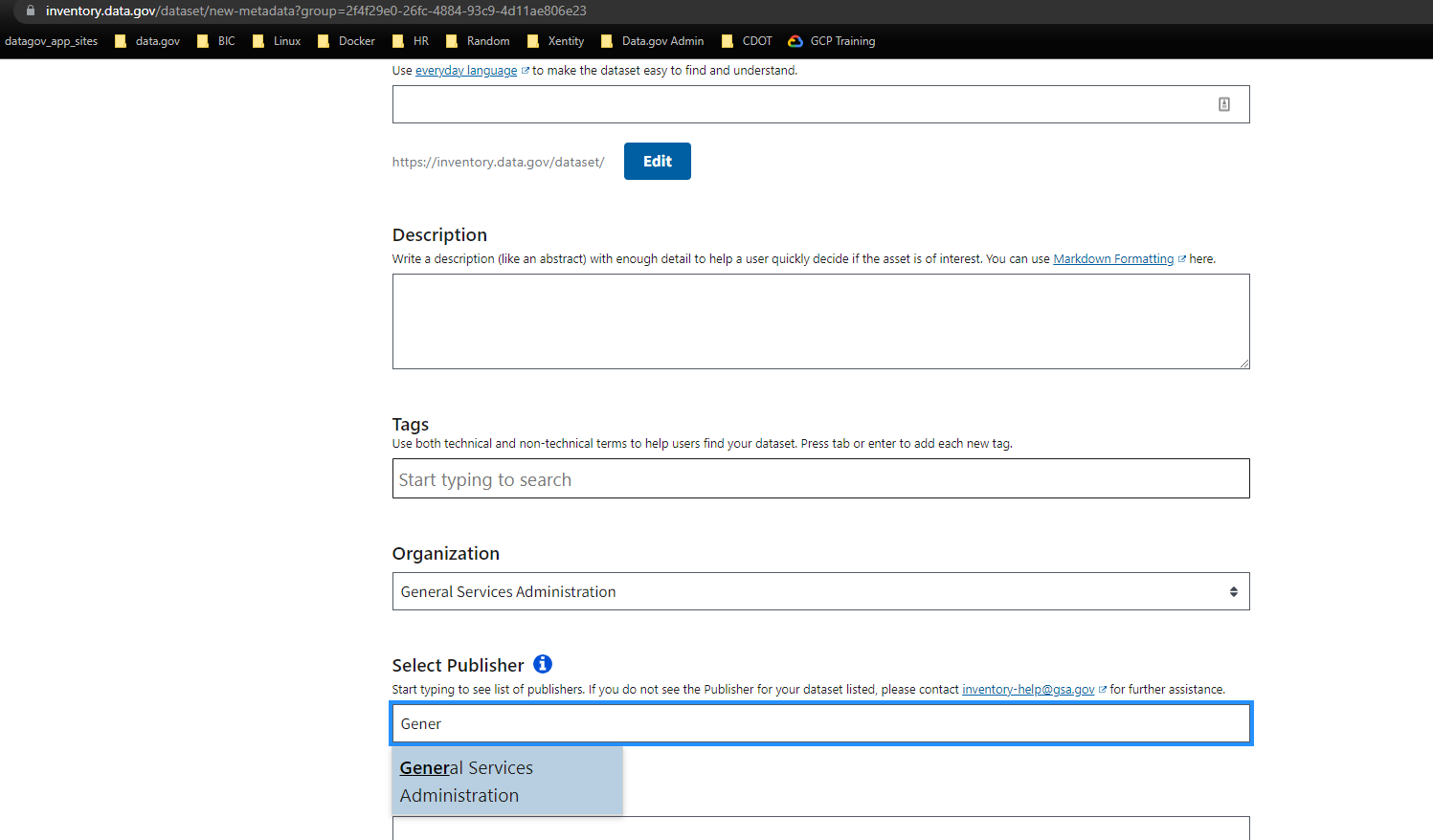Click the GCP Training bookmark icon

pos(795,41)
